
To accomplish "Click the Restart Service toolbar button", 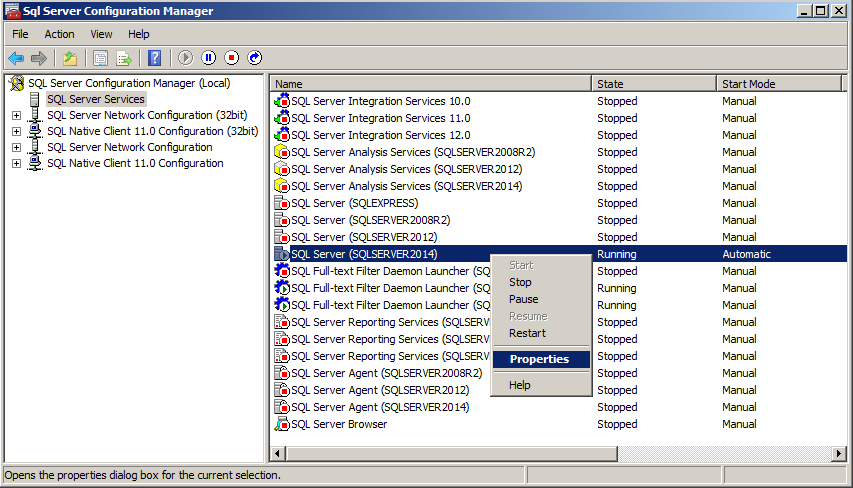I will [x=255, y=58].
